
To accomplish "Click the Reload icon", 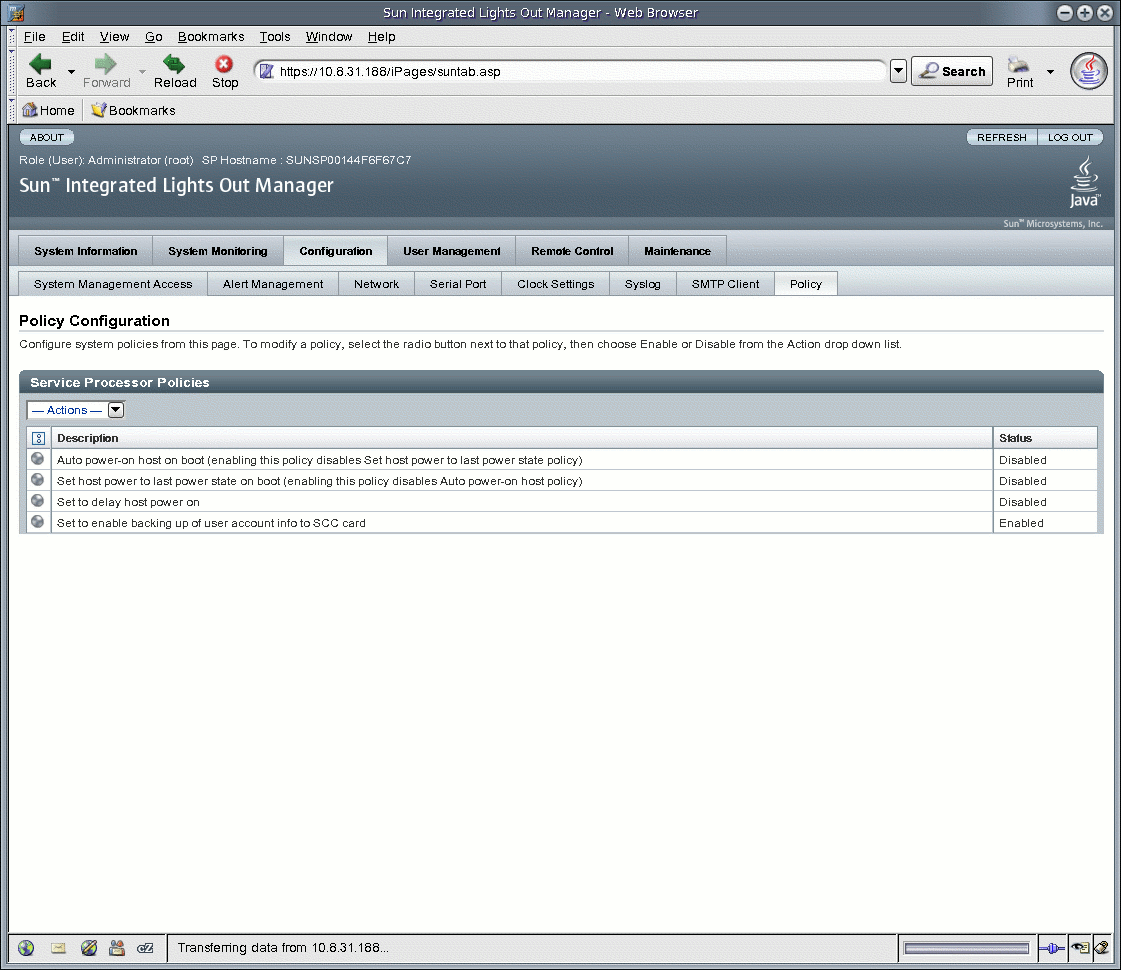I will click(174, 64).
